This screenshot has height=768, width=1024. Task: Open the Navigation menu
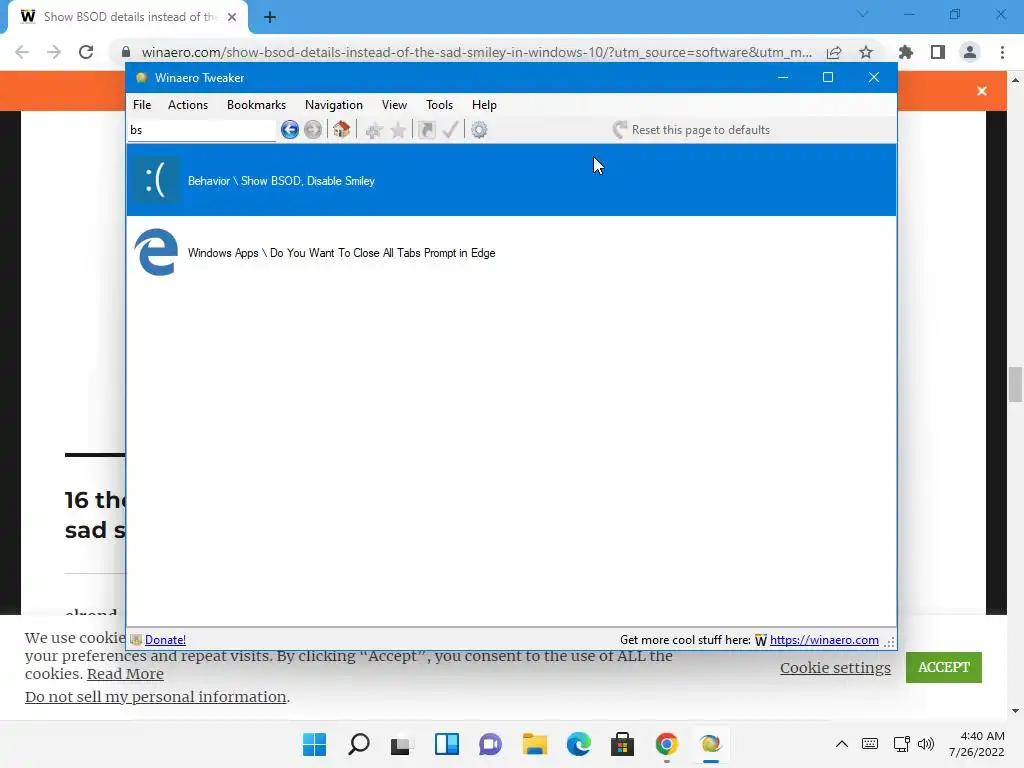[333, 104]
